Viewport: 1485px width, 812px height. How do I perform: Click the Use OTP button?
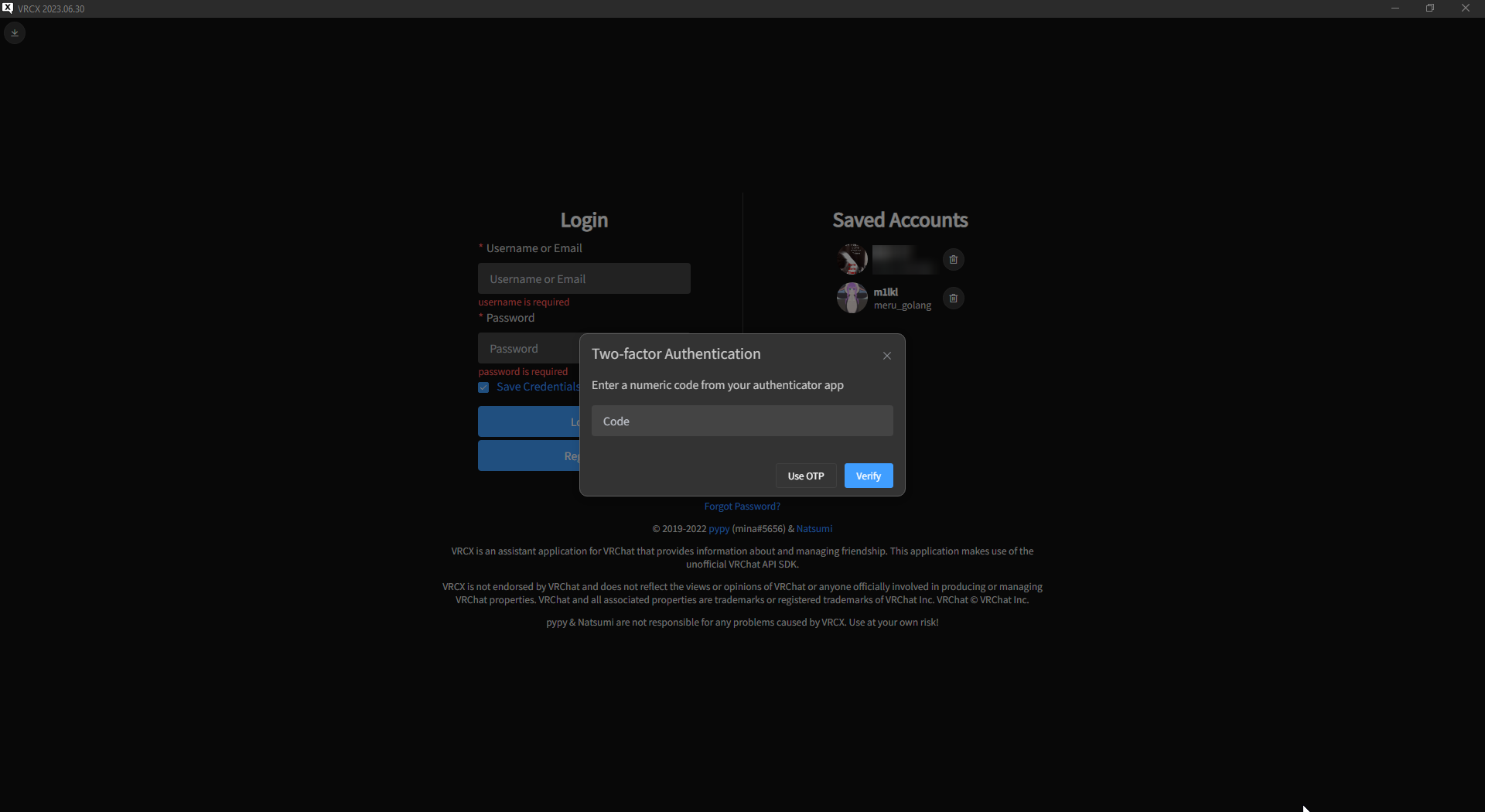click(x=805, y=476)
